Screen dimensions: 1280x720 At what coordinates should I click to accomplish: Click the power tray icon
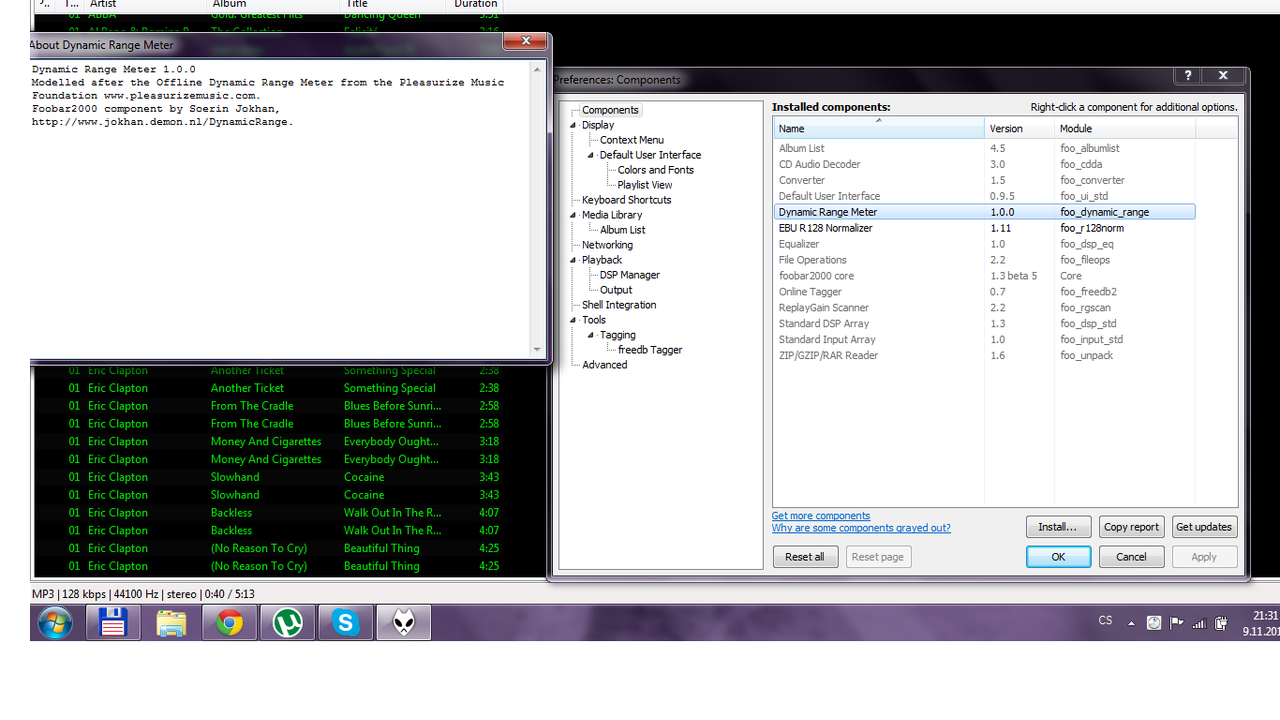click(x=1221, y=623)
